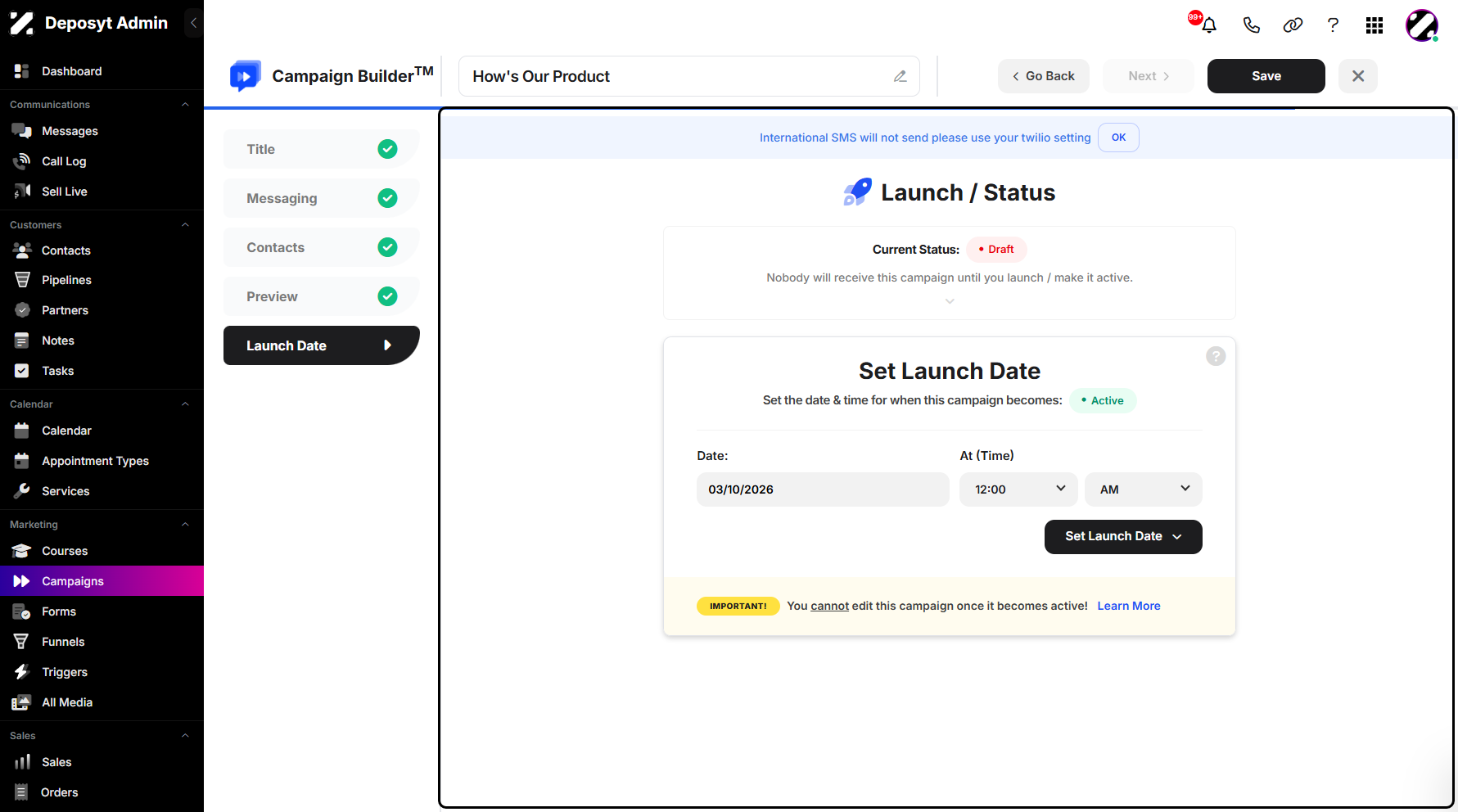
Task: Select the Title step
Action: tap(322, 149)
